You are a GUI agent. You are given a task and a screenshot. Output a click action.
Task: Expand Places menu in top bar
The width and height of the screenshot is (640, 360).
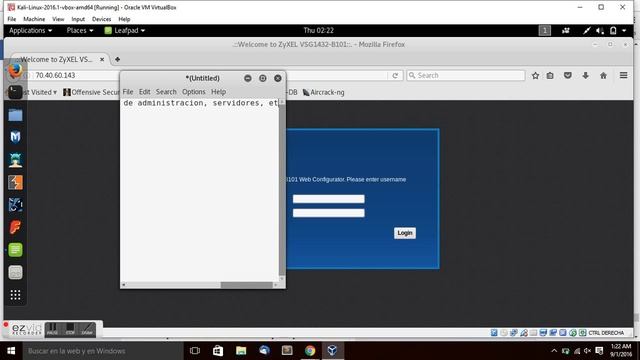coord(80,31)
